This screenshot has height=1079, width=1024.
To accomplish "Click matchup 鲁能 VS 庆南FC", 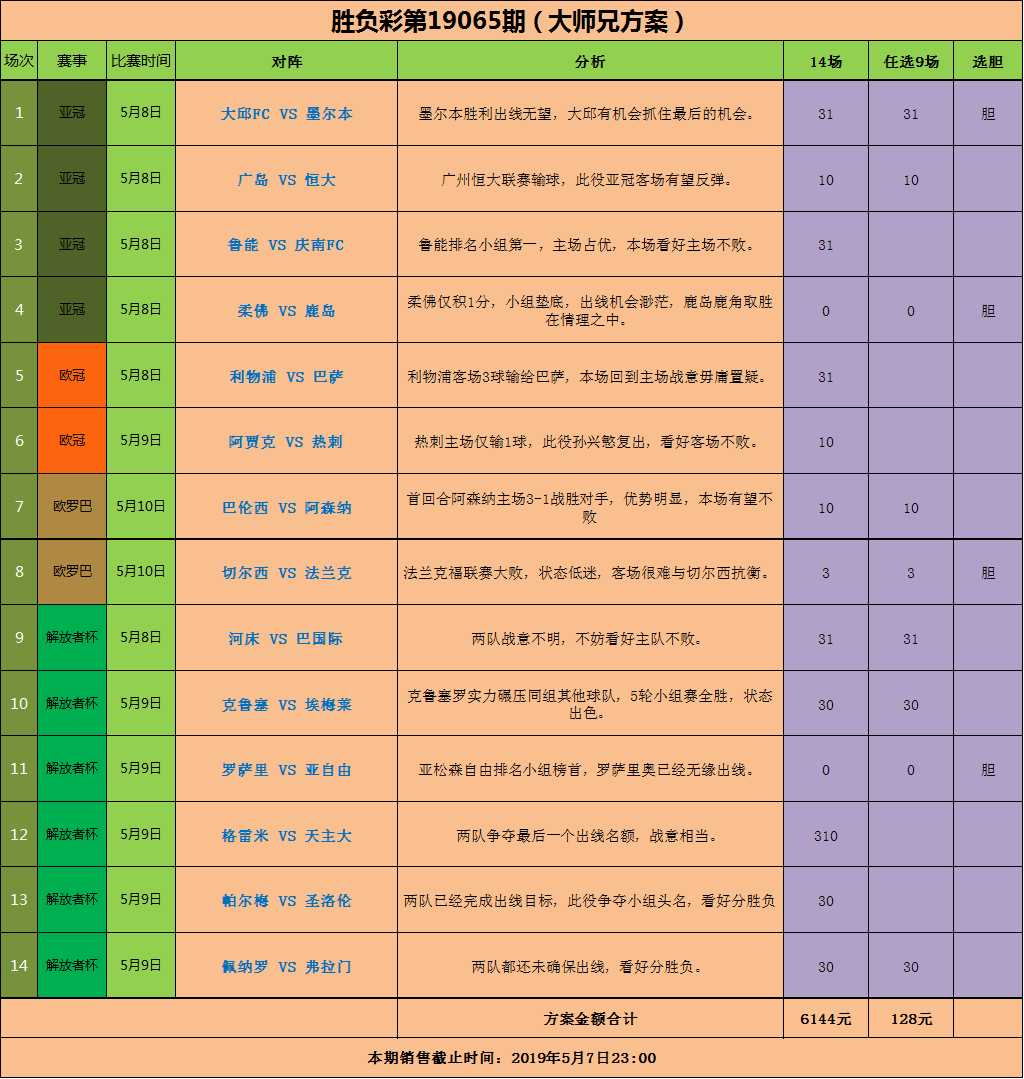I will (286, 245).
